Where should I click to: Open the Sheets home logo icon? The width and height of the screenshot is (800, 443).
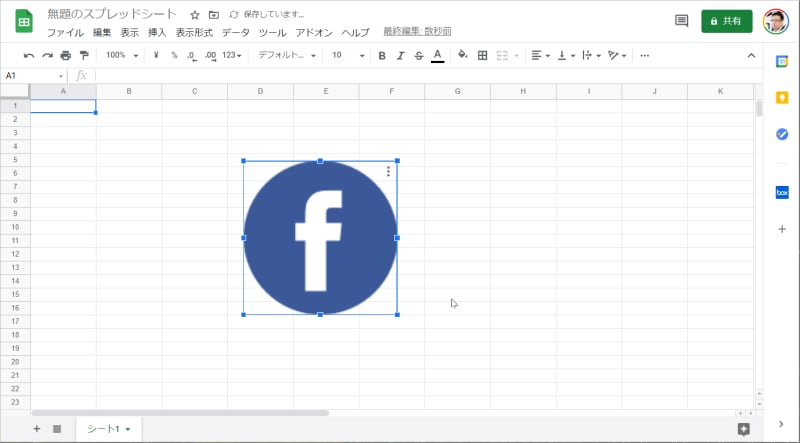coord(24,22)
